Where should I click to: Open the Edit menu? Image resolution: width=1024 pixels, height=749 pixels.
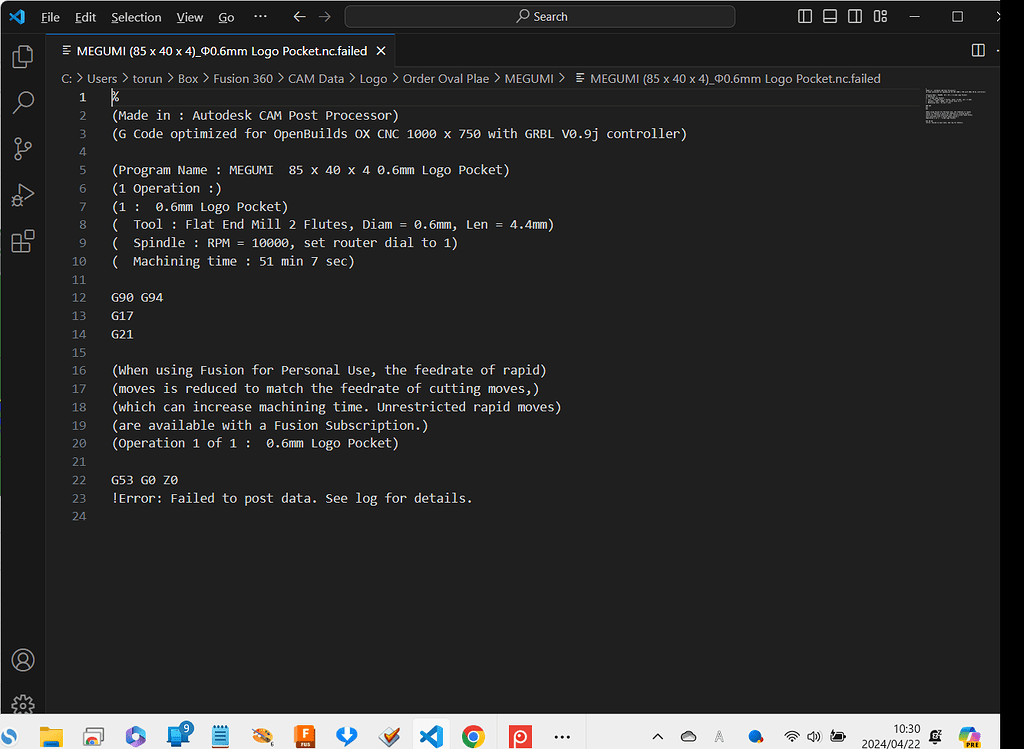86,17
